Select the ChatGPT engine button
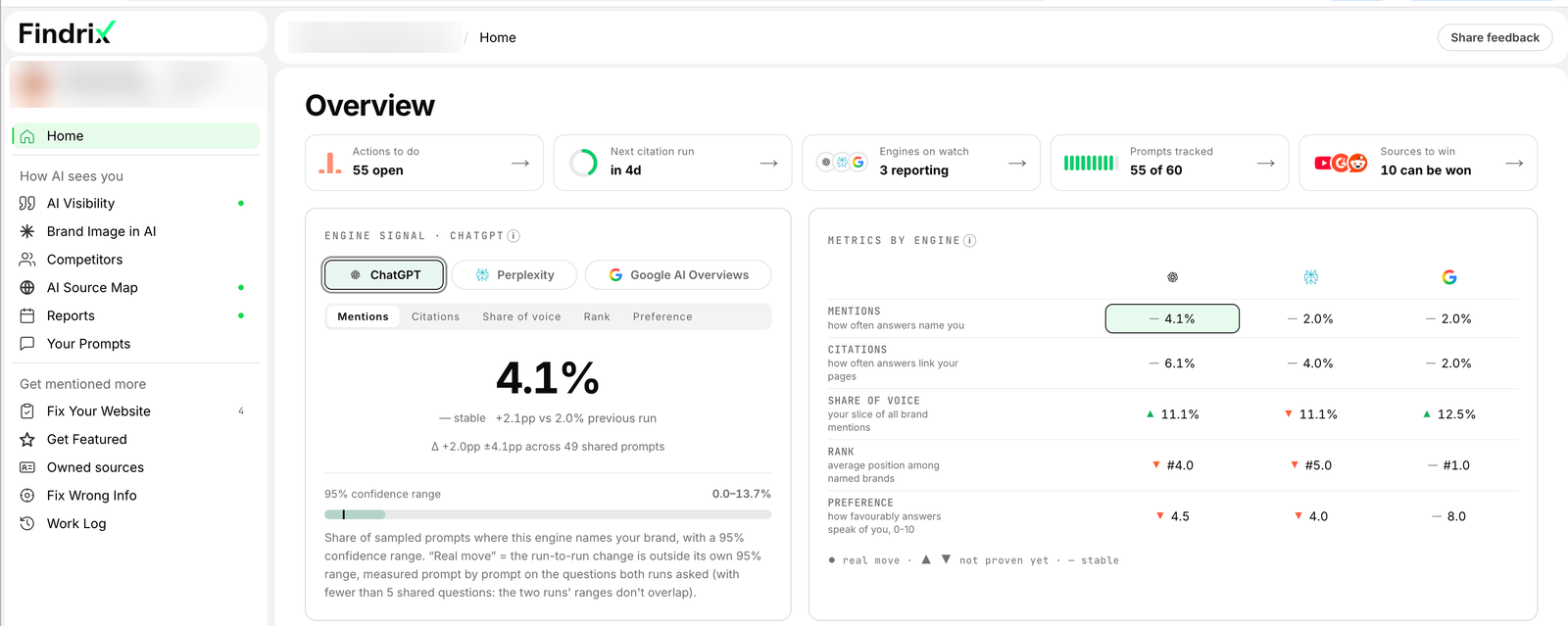The height and width of the screenshot is (626, 1568). (384, 275)
